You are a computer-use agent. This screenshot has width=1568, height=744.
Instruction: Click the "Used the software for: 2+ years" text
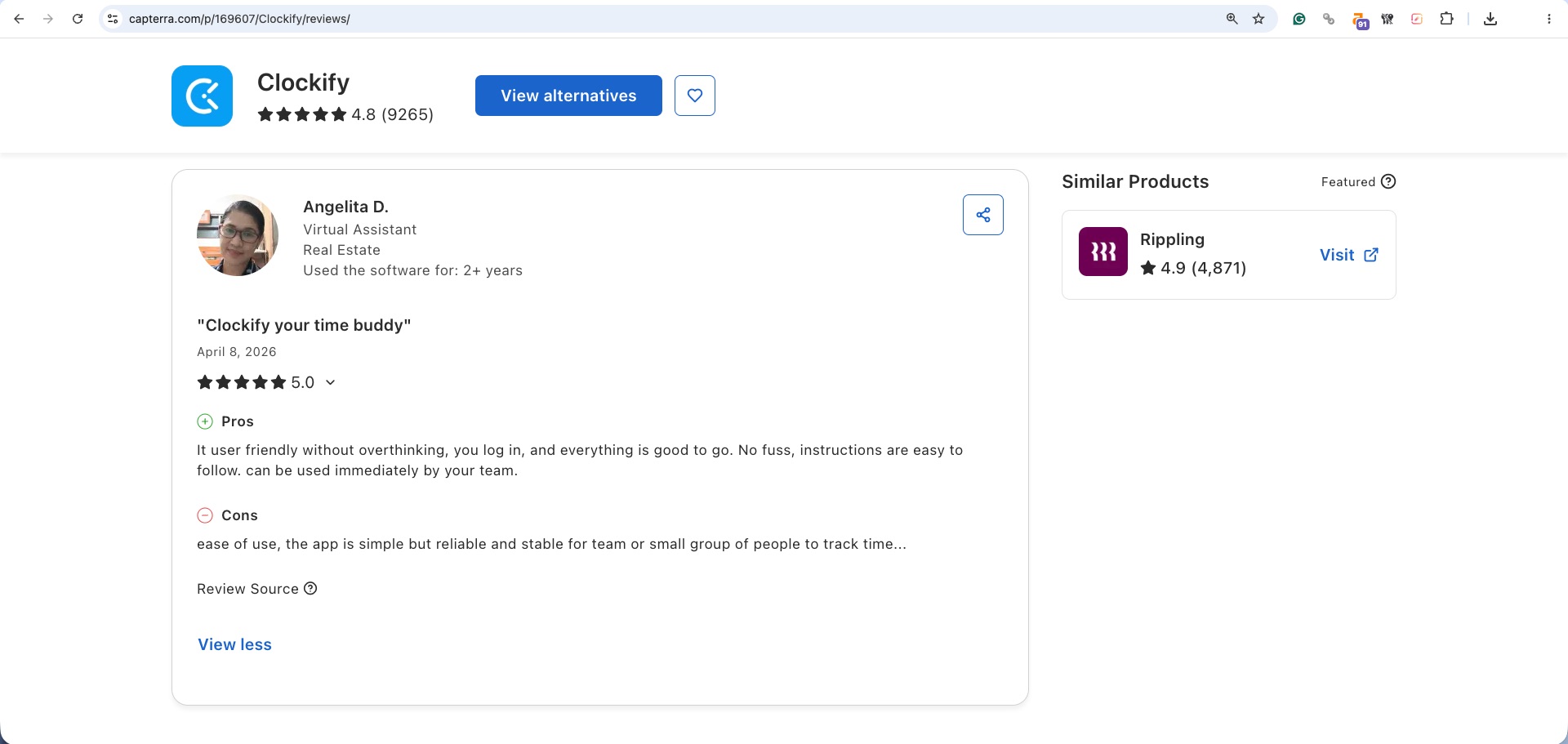412,270
